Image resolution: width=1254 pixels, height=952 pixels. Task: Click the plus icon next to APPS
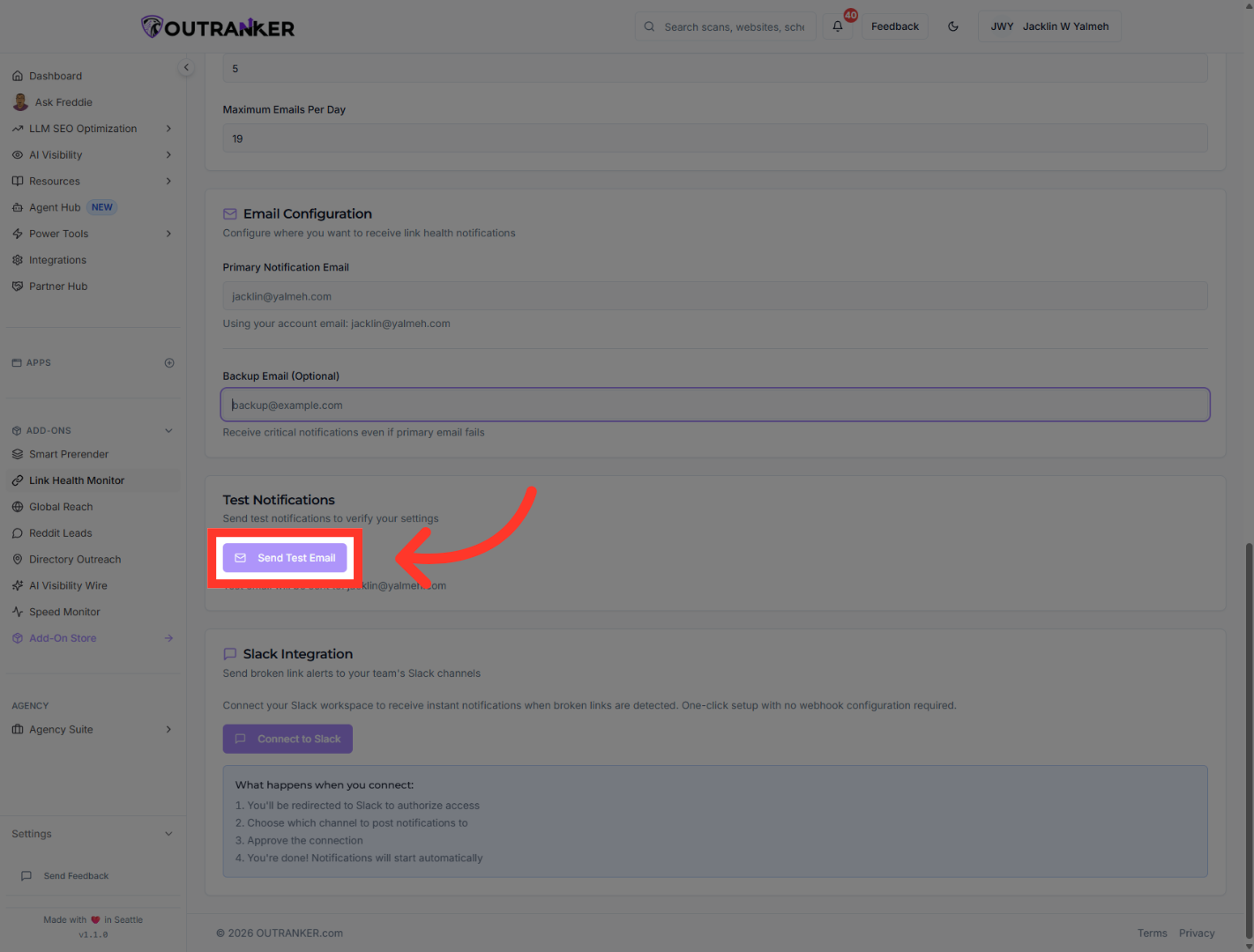click(x=169, y=363)
